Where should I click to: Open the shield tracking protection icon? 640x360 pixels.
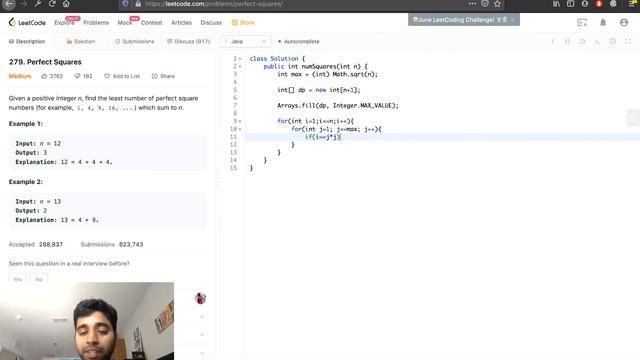[125, 4]
